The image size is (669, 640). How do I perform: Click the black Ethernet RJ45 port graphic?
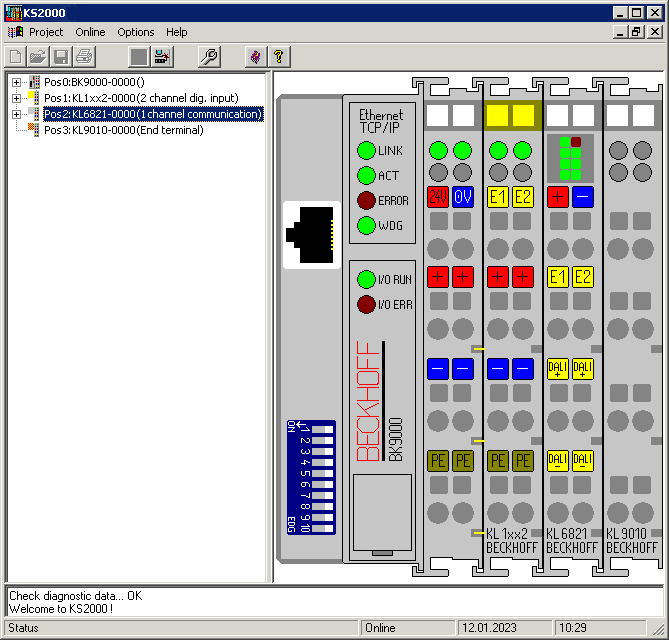click(311, 235)
